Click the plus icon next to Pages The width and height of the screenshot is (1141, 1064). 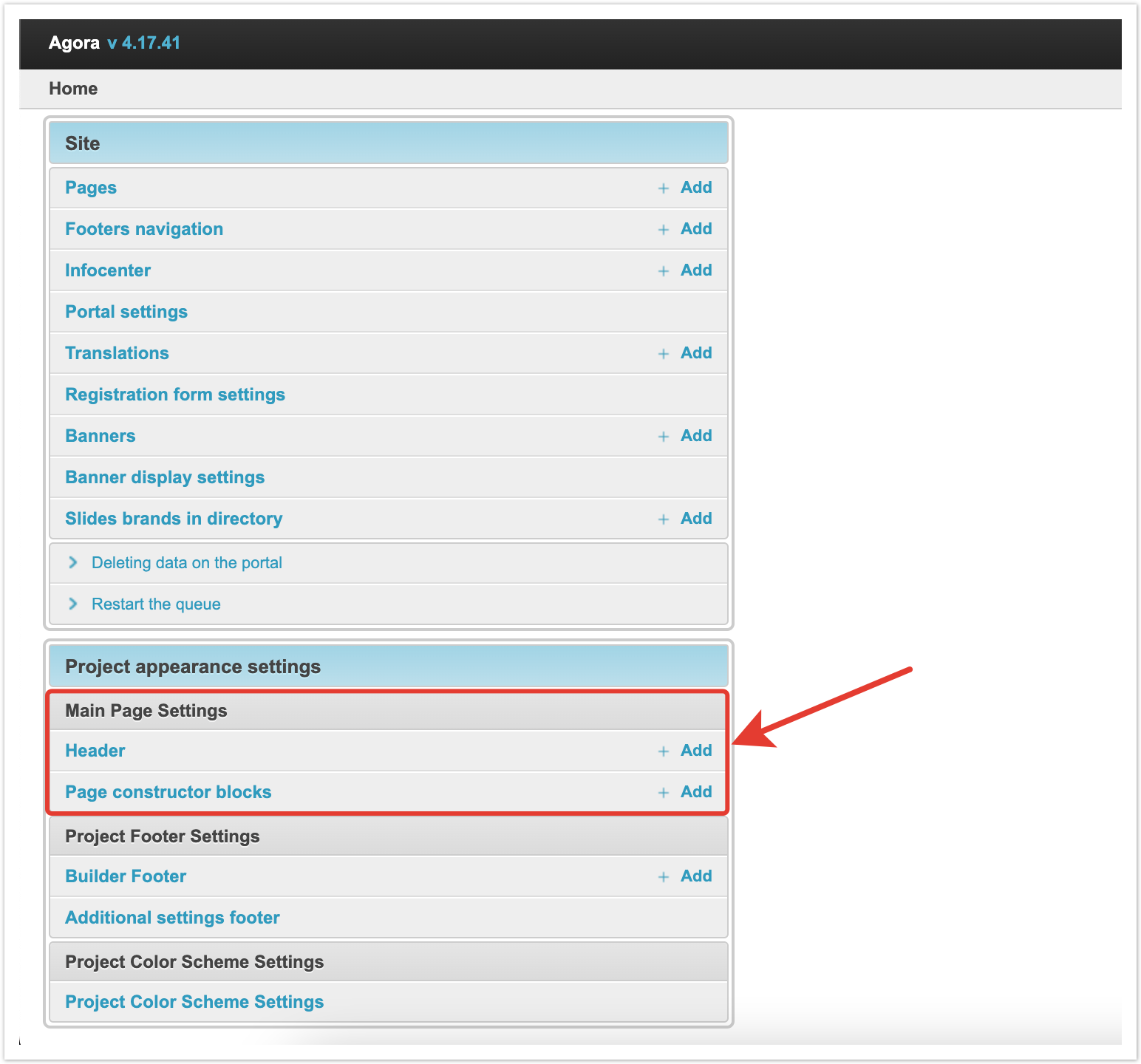pos(663,188)
